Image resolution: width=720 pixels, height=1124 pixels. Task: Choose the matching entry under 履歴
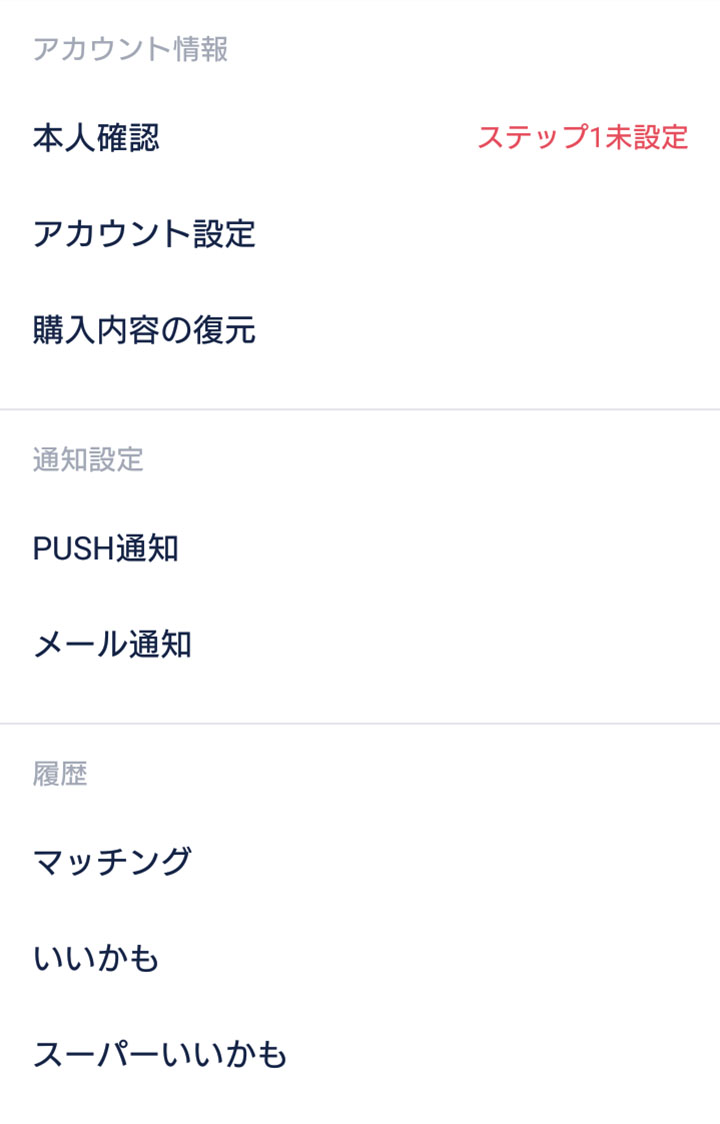(360, 862)
